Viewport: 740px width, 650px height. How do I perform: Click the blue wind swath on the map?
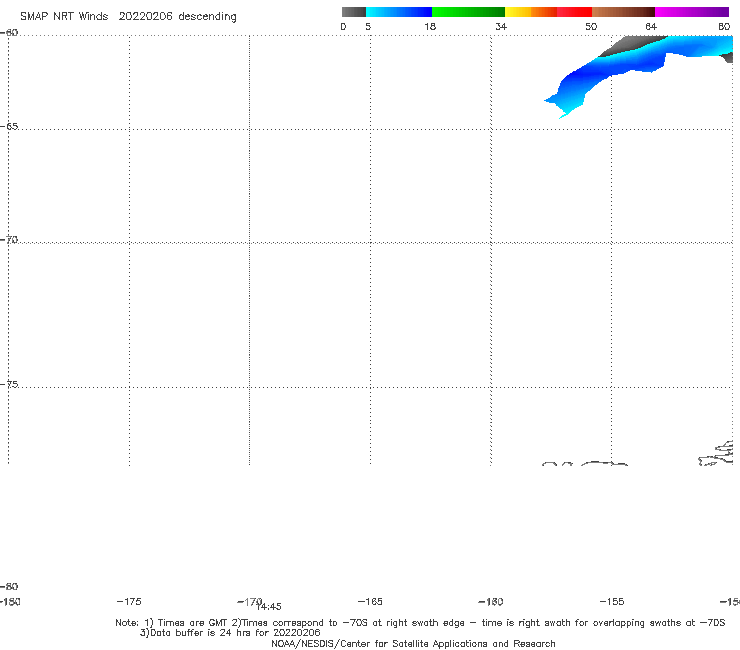599,71
